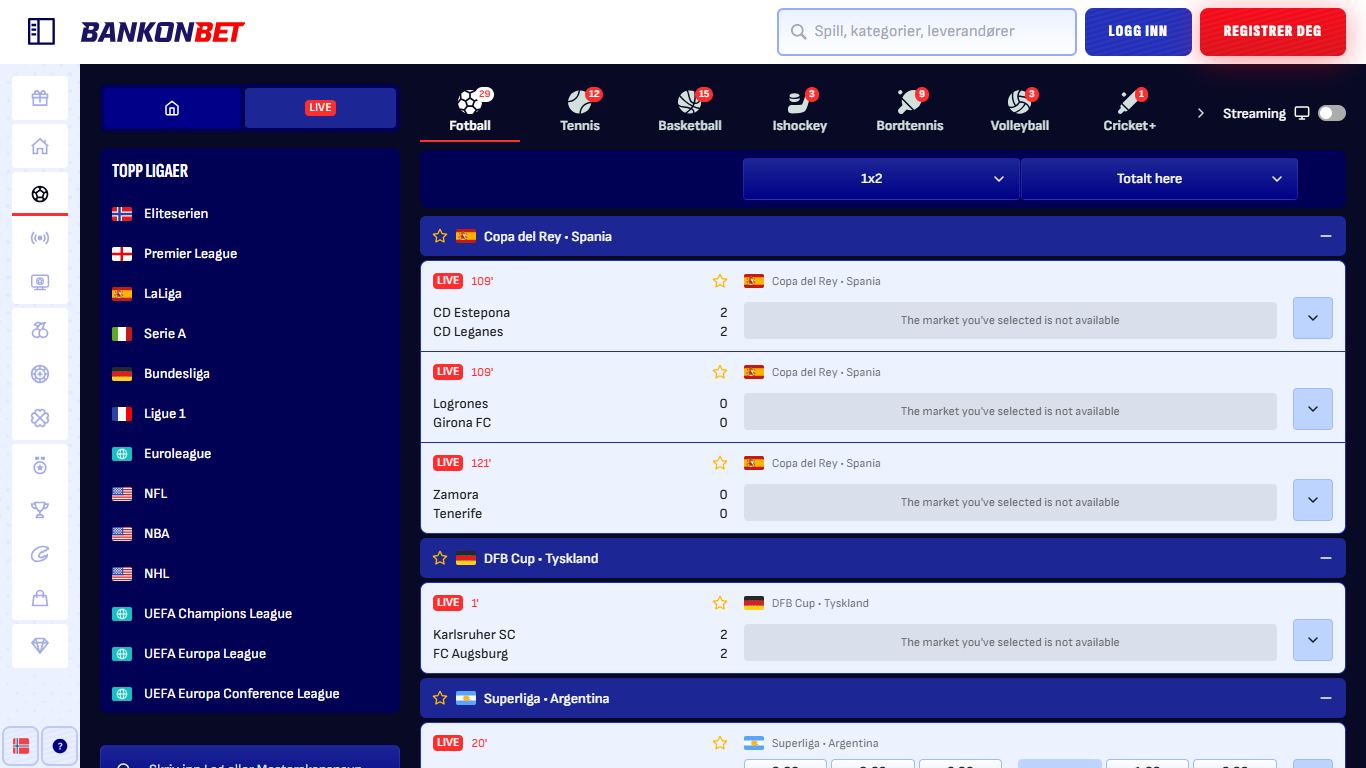Click the game search input field
The image size is (1366, 768).
[927, 31]
